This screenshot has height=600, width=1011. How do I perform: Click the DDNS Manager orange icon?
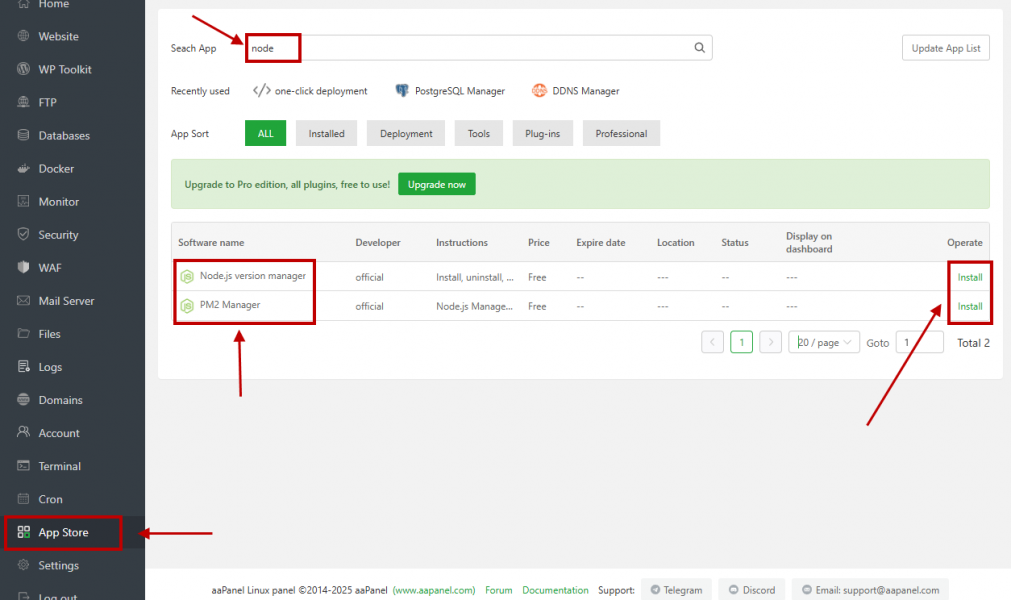[x=539, y=90]
